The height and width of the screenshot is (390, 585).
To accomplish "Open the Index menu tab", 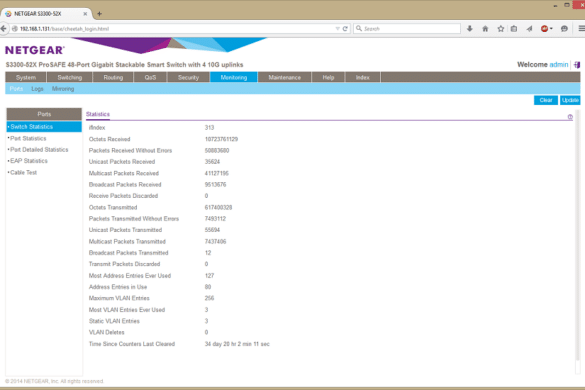I will (363, 77).
